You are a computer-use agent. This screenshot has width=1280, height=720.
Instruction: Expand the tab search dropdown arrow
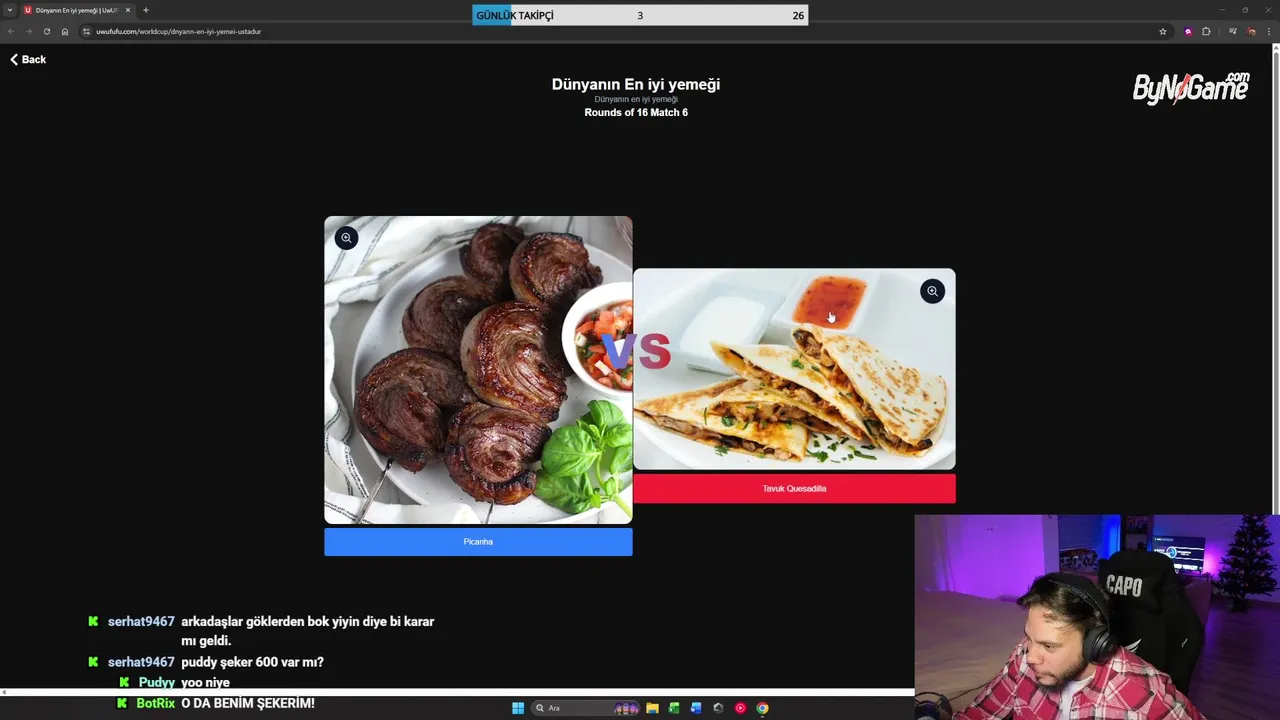tap(10, 10)
